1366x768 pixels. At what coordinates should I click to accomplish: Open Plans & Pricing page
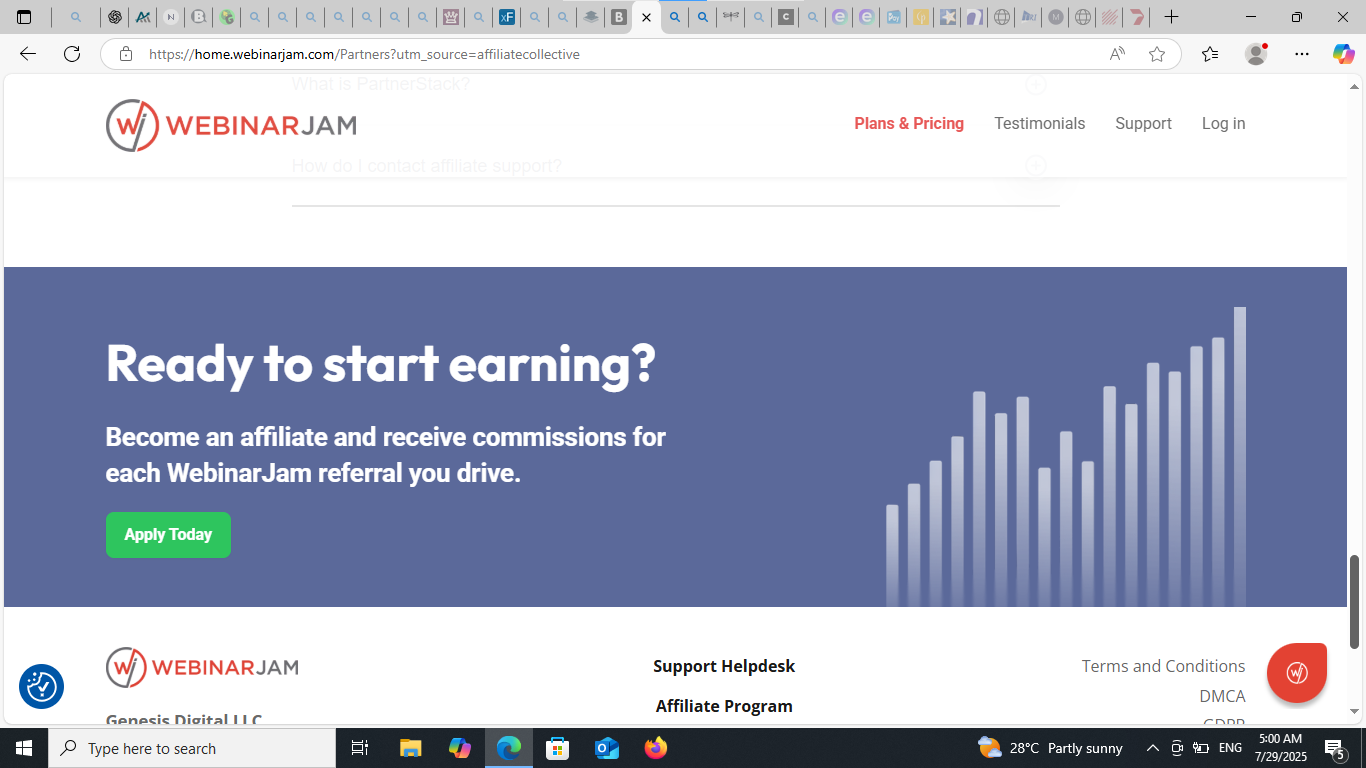909,123
